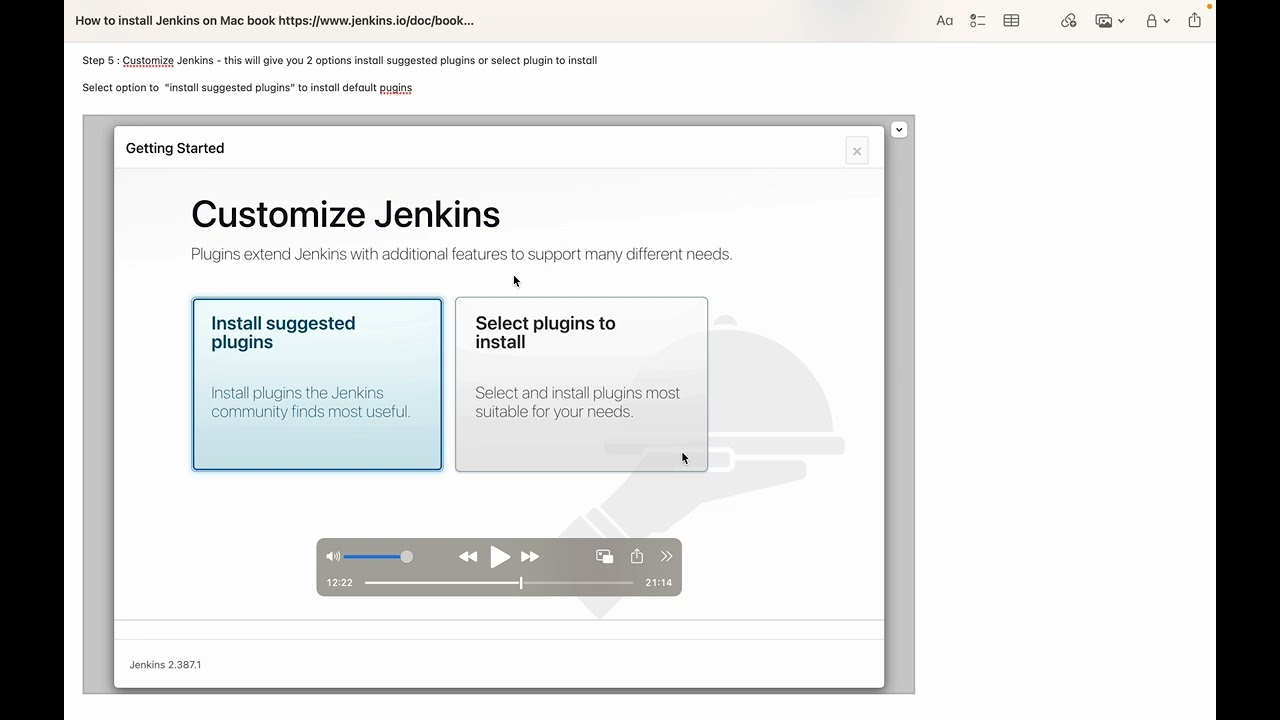Open the lock note dropdown
Screen dimensions: 1280x720
pos(1158,20)
